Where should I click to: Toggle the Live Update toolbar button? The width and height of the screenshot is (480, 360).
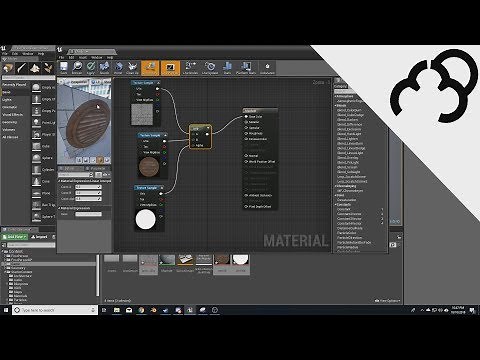click(x=210, y=68)
